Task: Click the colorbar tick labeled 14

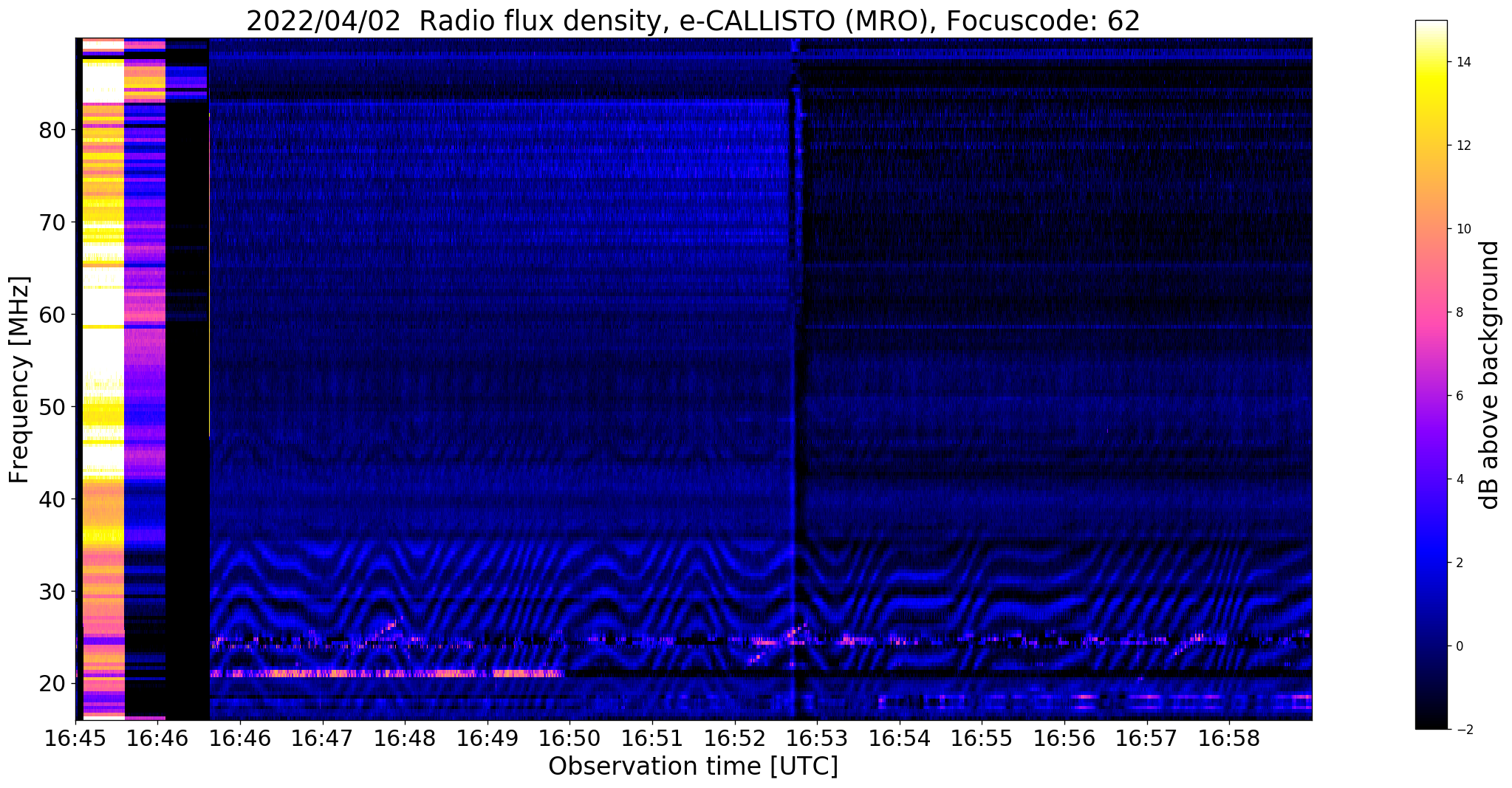Action: click(x=1463, y=62)
